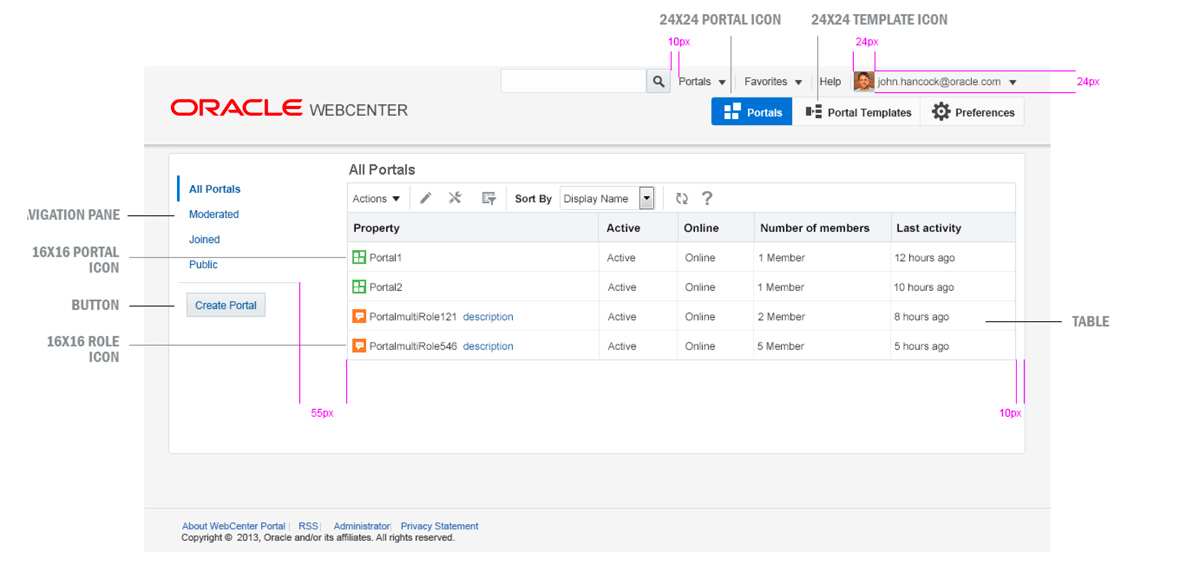Click the refresh arrows icon
Screen dimensions: 1200x583
click(682, 198)
